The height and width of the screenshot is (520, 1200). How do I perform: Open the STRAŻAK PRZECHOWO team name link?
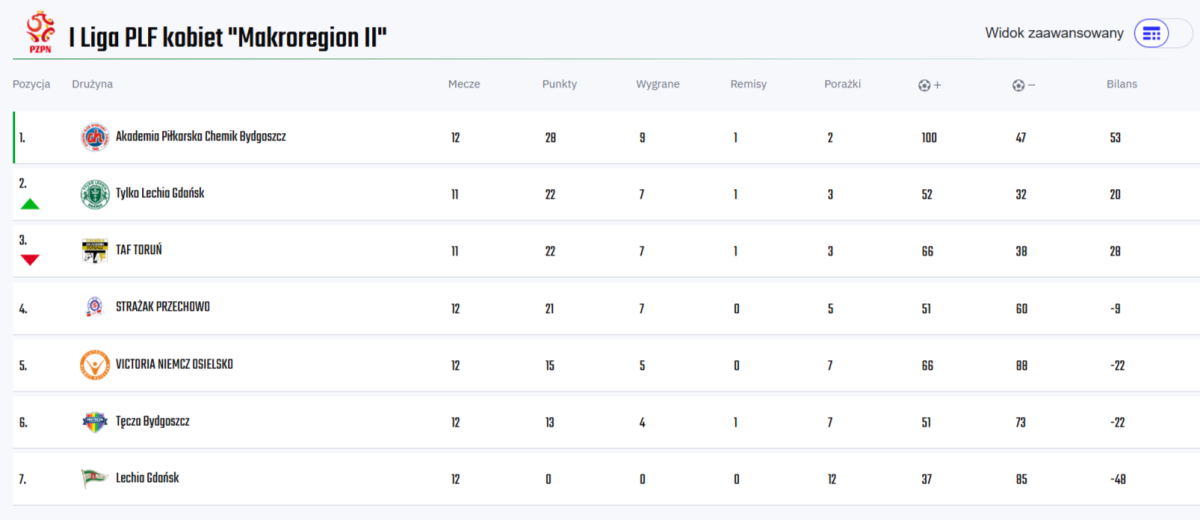[x=163, y=308]
